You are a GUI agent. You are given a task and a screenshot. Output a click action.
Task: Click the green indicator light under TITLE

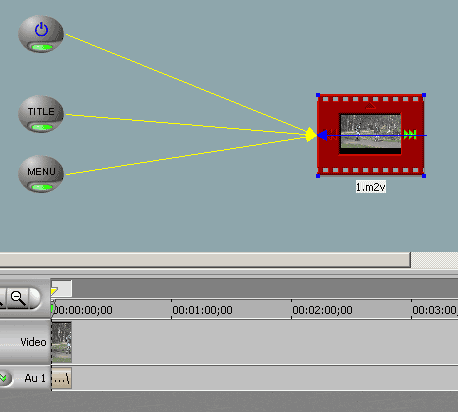pyautogui.click(x=42, y=127)
